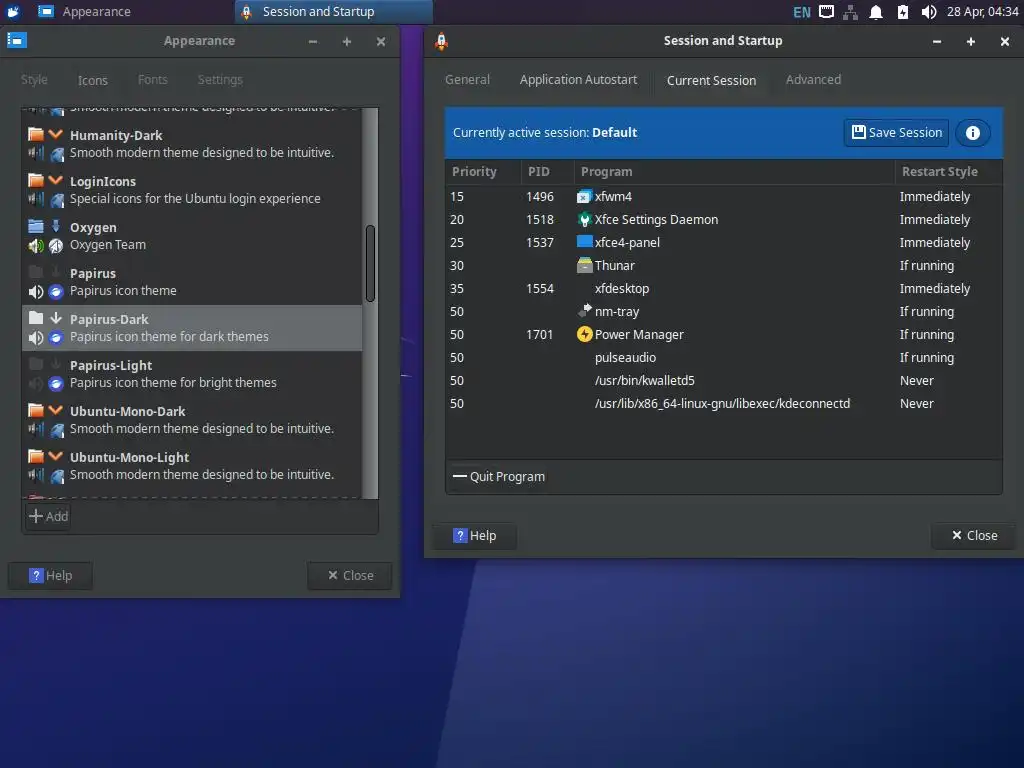Click Help in the Appearance window
Viewport: 1024px width, 768px height.
pyautogui.click(x=50, y=575)
